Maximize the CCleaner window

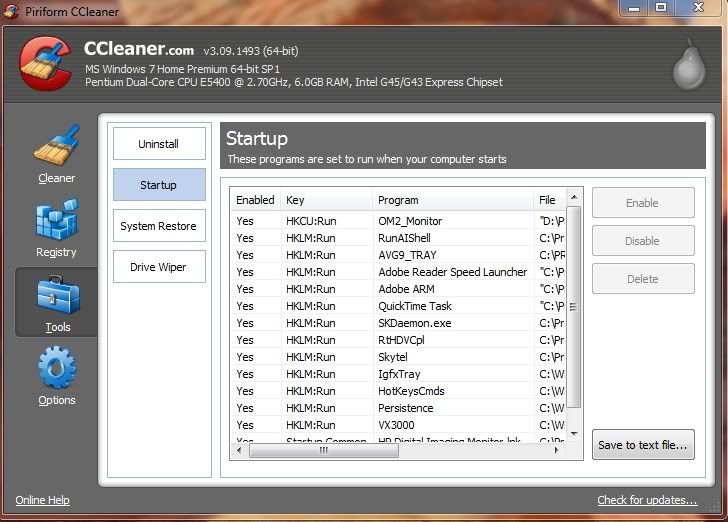point(661,7)
